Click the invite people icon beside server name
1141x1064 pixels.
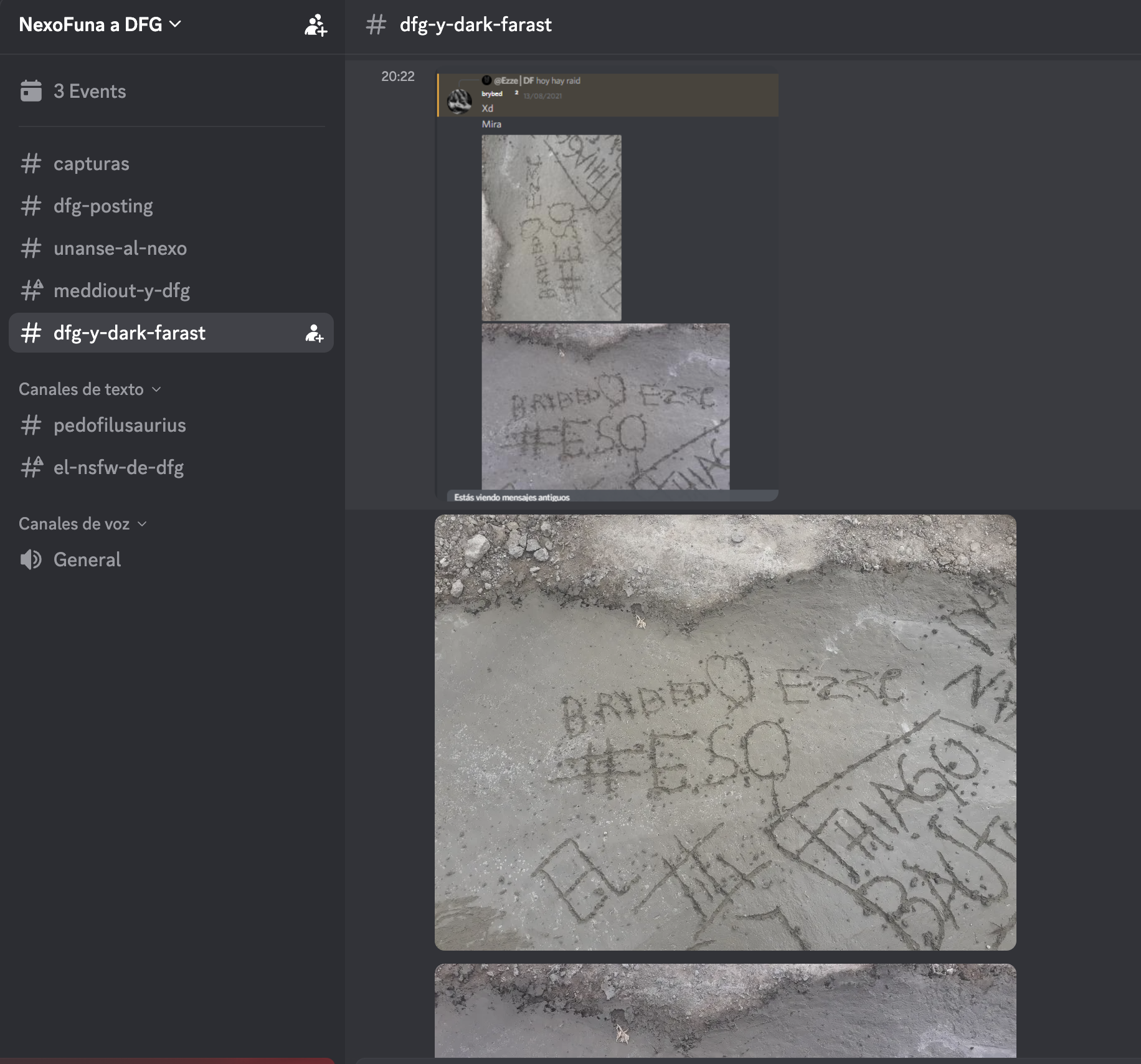315,25
